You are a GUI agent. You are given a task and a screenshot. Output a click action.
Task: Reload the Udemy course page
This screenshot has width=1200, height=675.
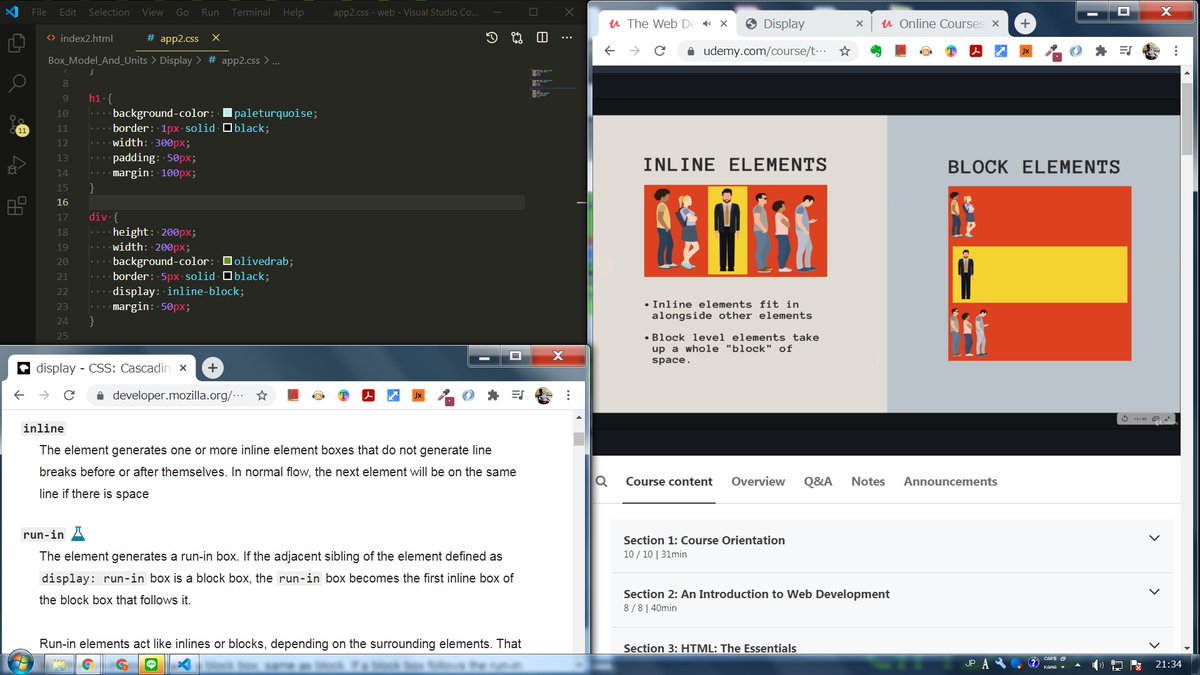pyautogui.click(x=660, y=51)
